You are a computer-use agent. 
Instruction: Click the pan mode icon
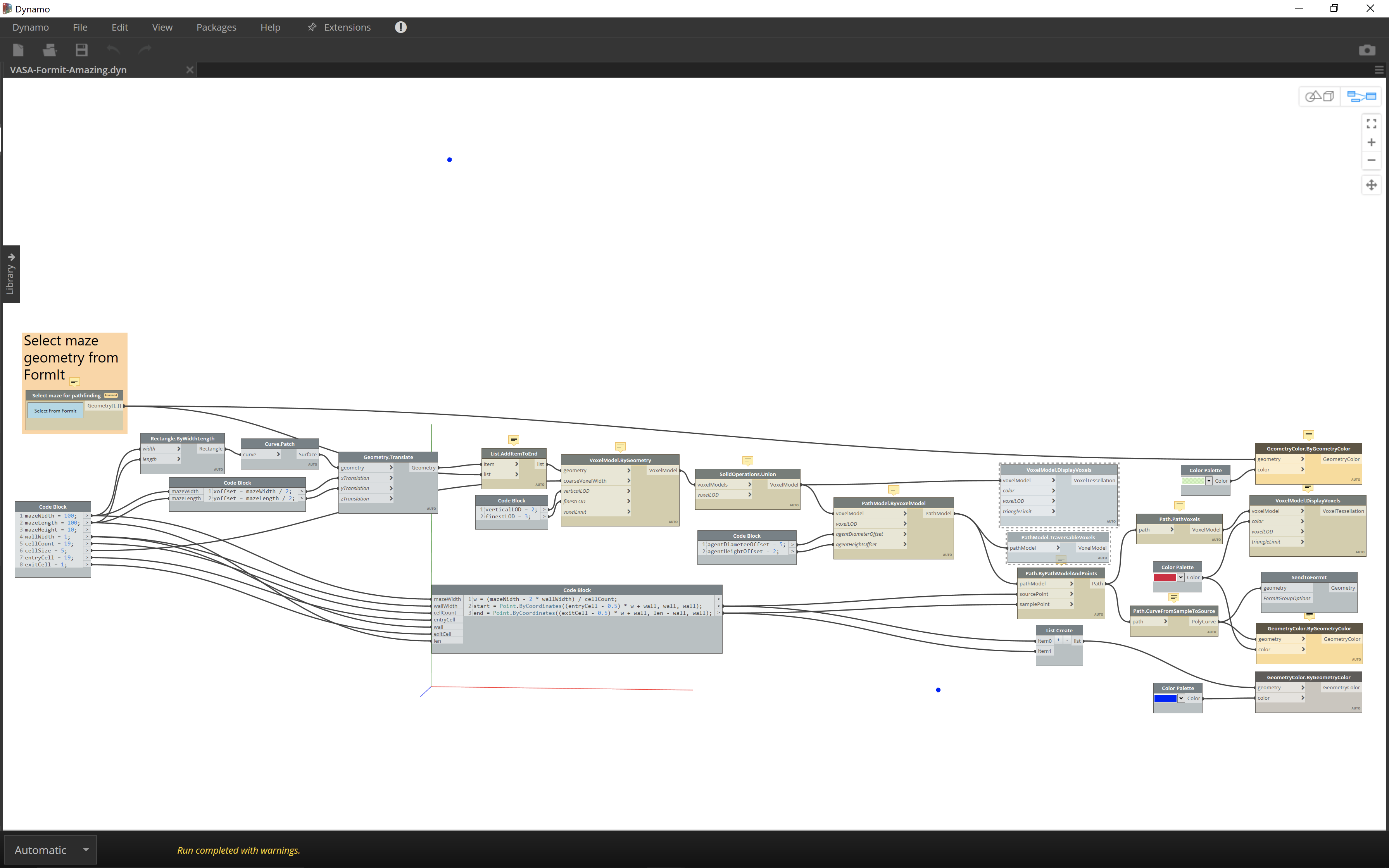1371,185
